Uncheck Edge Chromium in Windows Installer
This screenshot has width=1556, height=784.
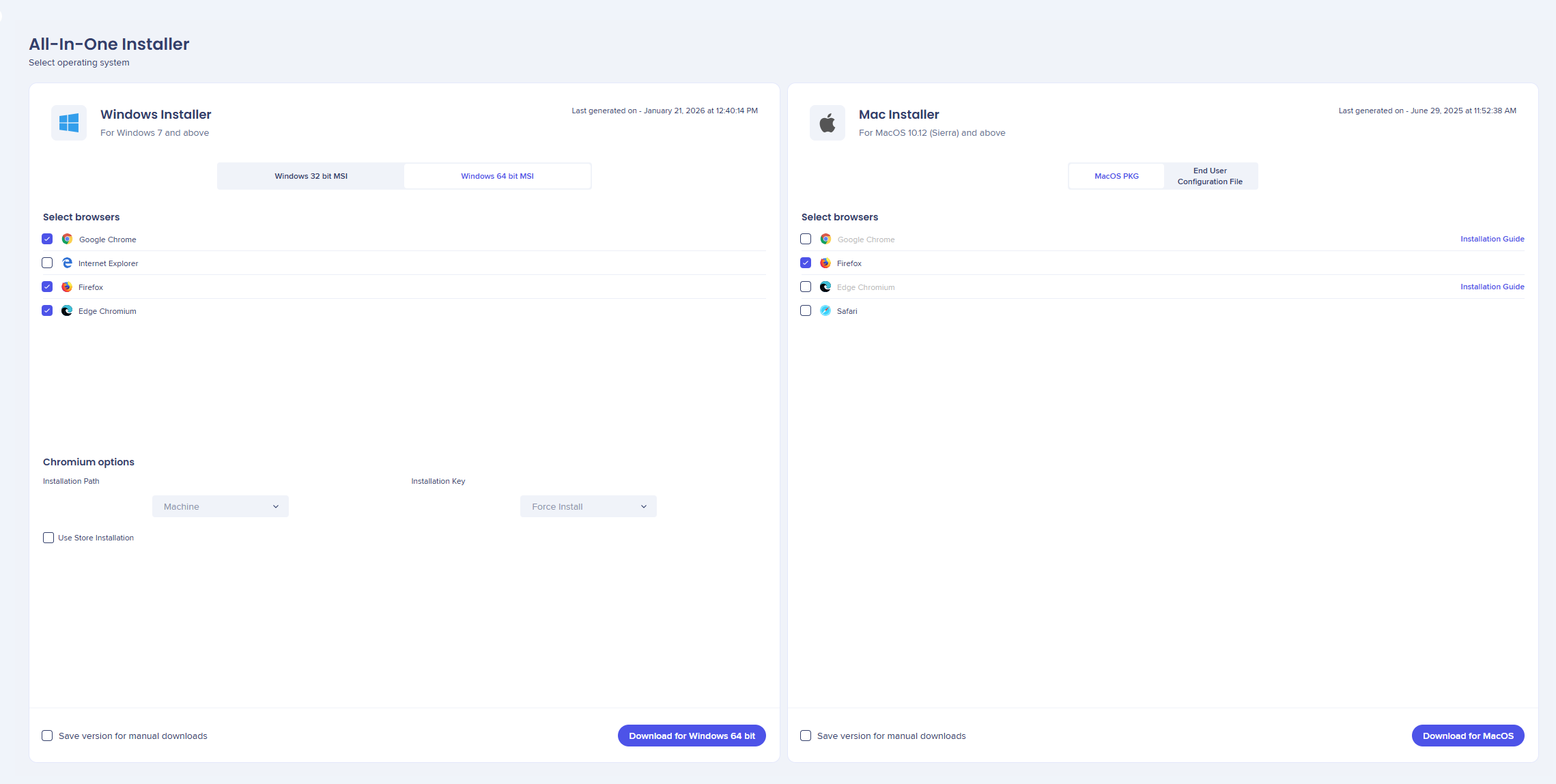[47, 310]
